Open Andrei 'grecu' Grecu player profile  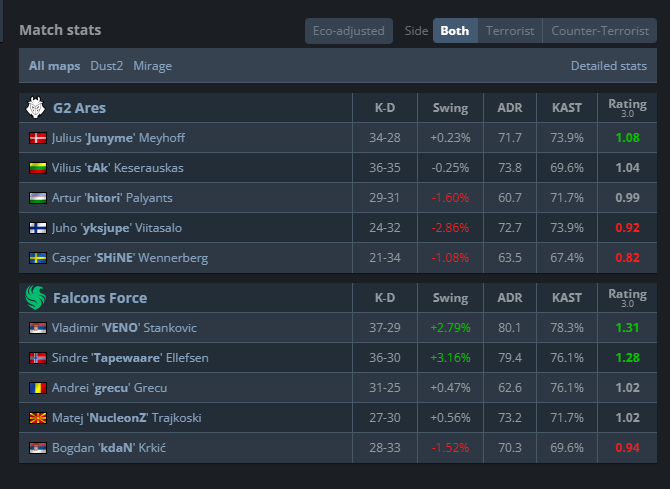pos(109,388)
